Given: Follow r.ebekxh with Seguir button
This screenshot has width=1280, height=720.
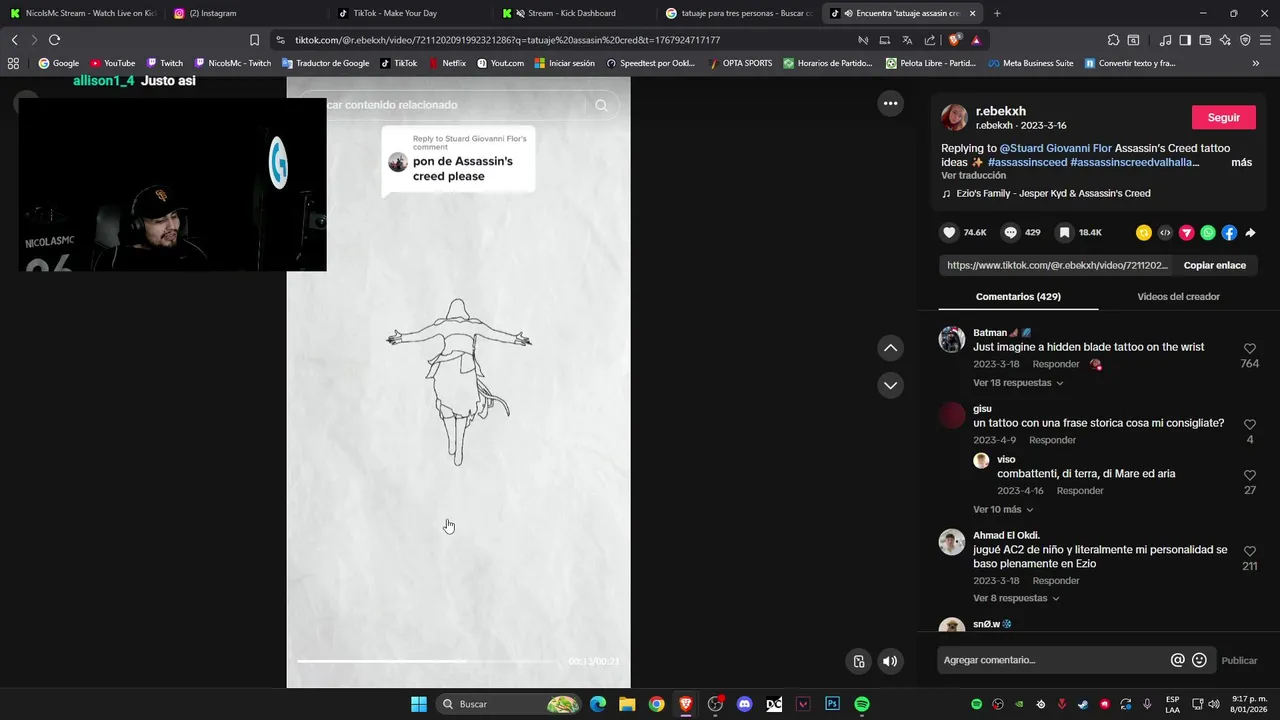Looking at the screenshot, I should point(1223,117).
